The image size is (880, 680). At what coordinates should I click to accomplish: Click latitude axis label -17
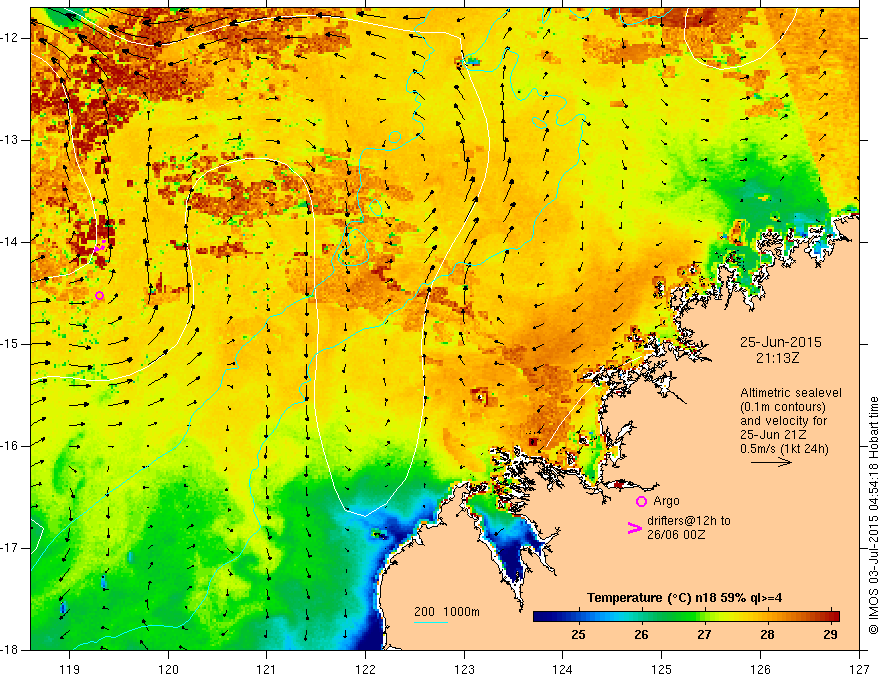(x=11, y=548)
